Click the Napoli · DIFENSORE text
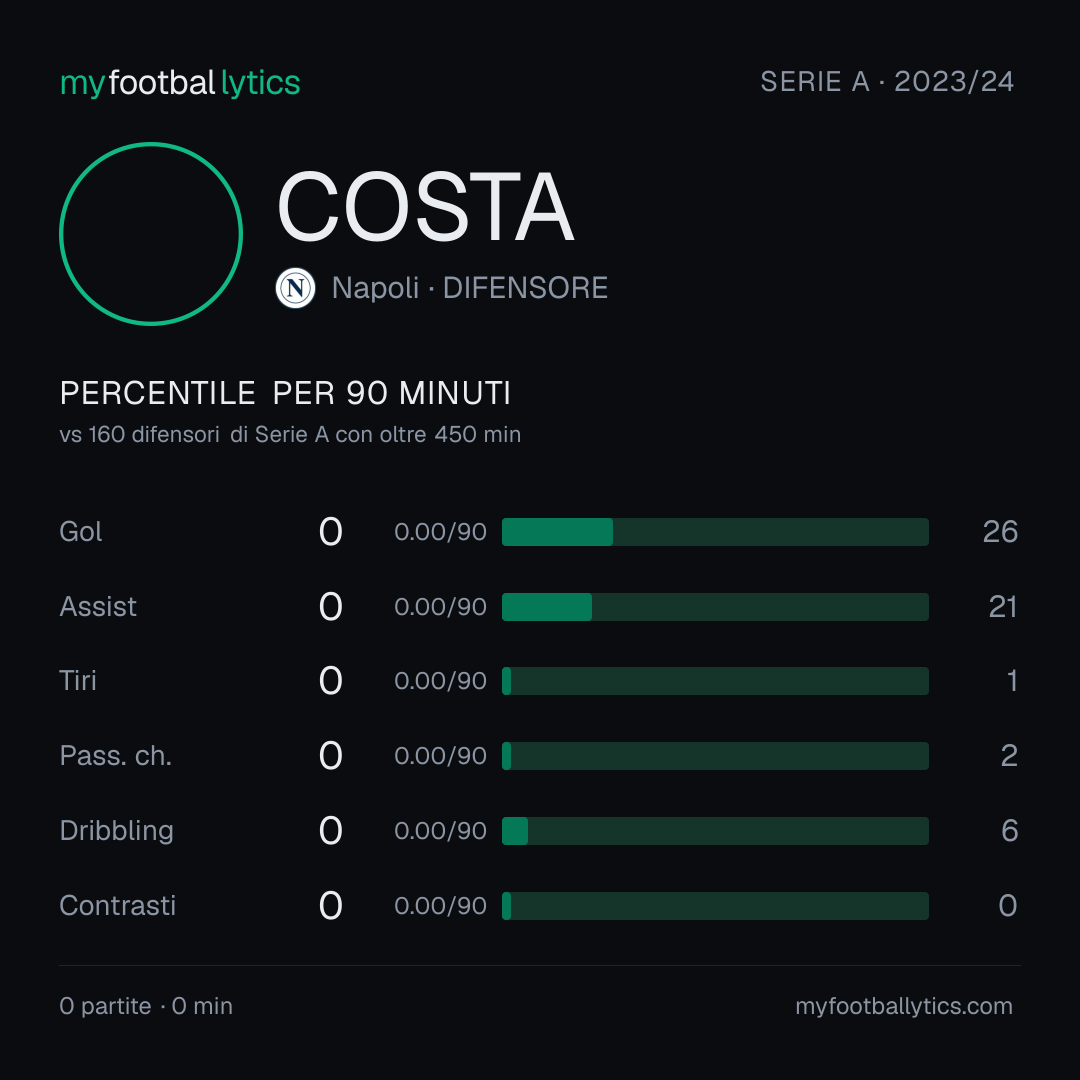Image resolution: width=1080 pixels, height=1080 pixels. tap(470, 288)
